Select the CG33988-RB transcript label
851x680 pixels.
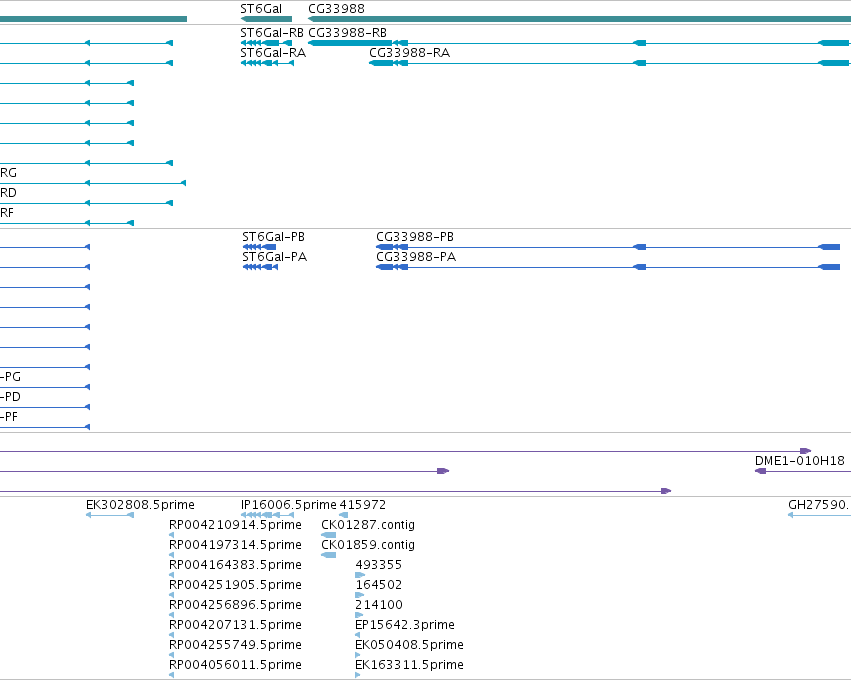pyautogui.click(x=347, y=33)
